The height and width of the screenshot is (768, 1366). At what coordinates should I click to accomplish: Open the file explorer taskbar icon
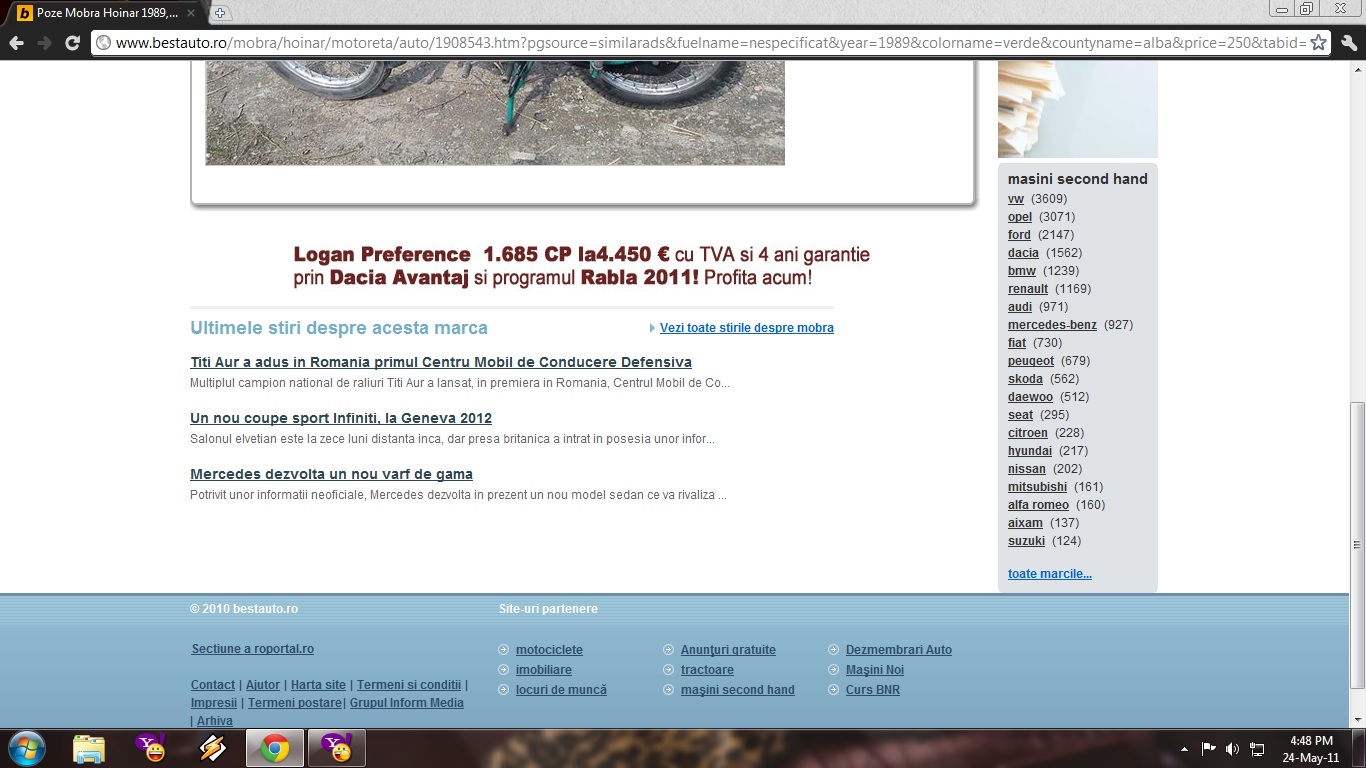(89, 748)
